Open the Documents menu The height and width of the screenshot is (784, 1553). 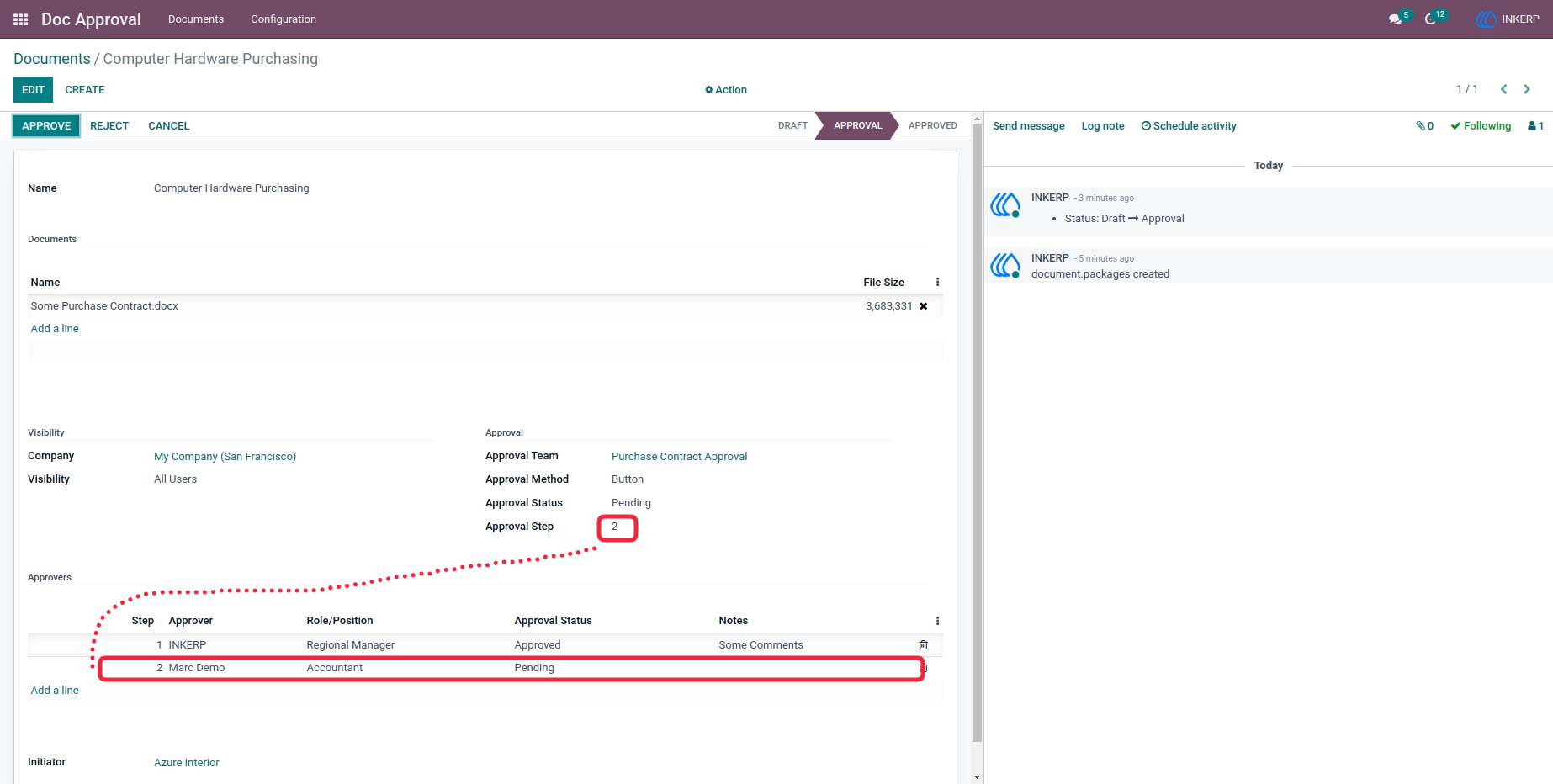tap(196, 19)
